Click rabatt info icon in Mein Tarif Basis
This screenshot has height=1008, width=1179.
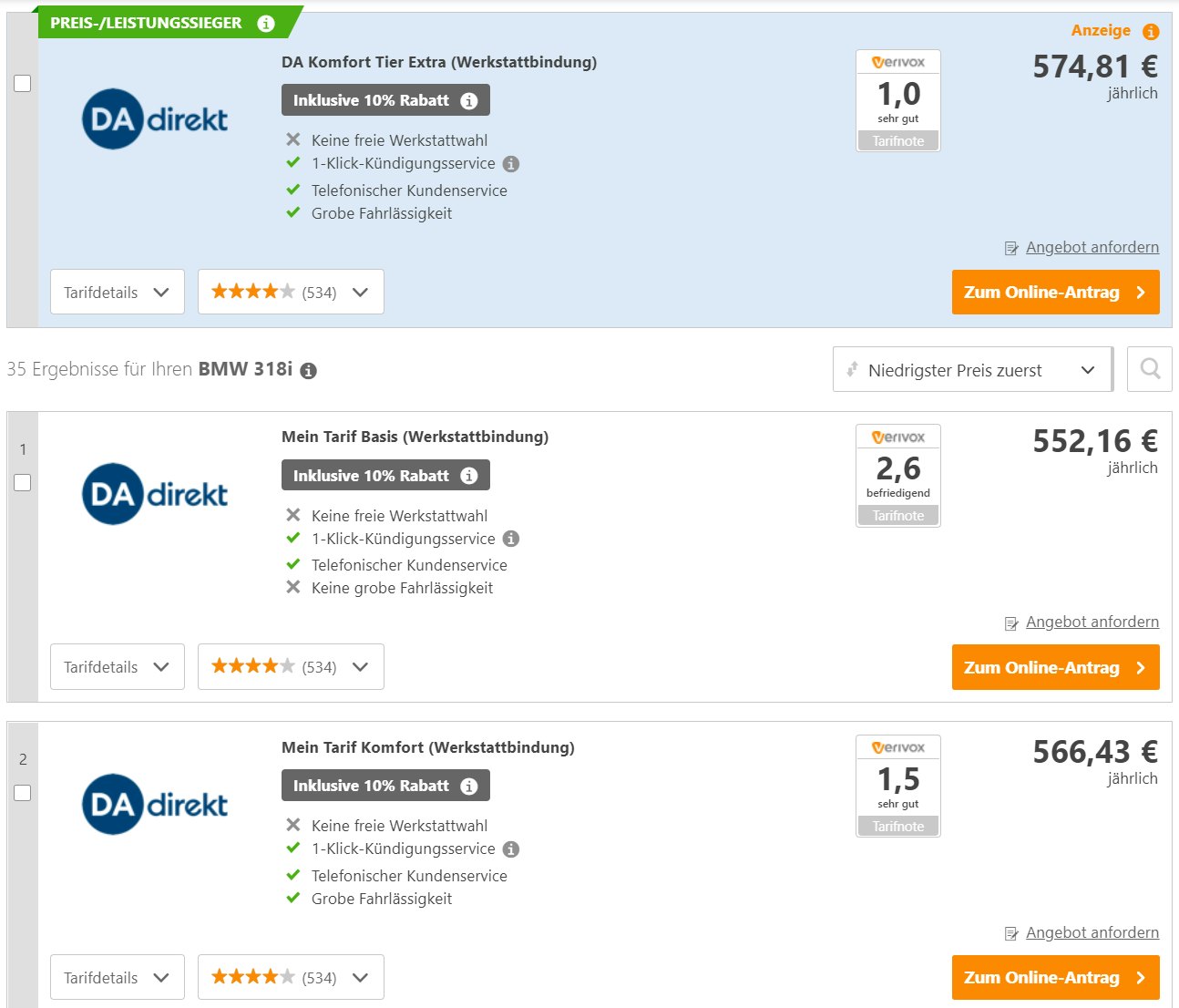pos(469,476)
